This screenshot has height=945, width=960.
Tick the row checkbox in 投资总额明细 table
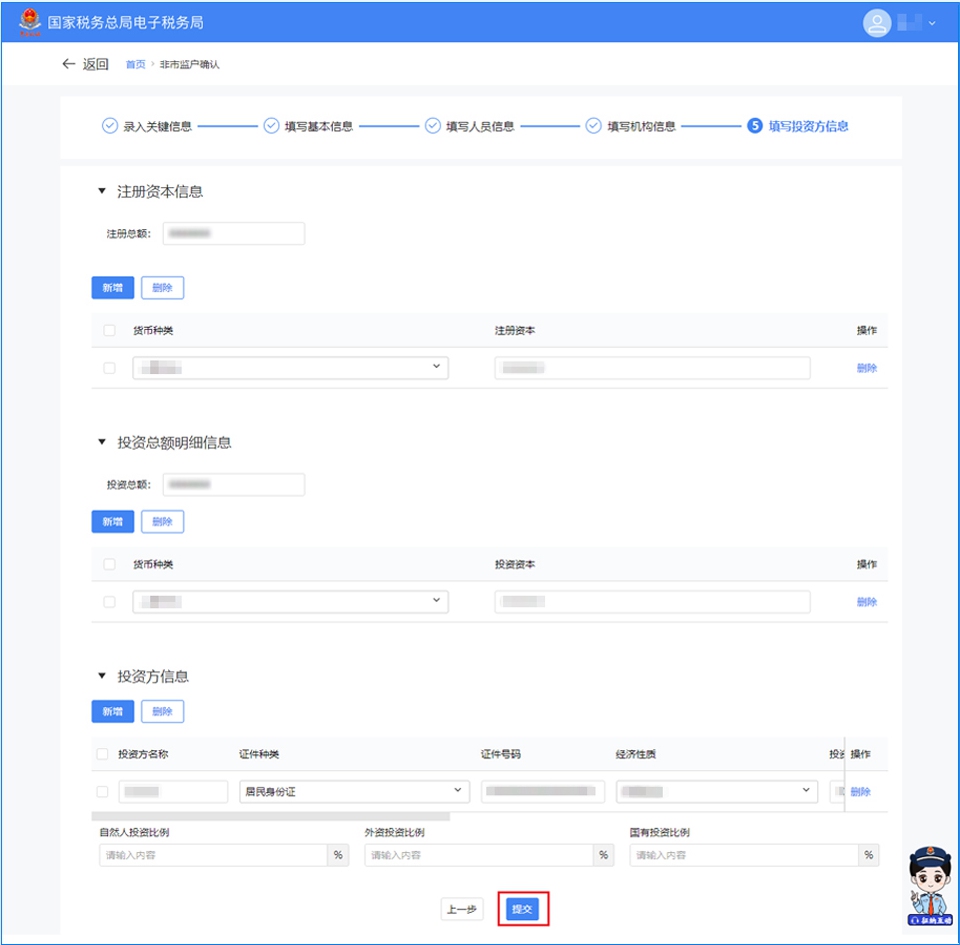click(109, 602)
